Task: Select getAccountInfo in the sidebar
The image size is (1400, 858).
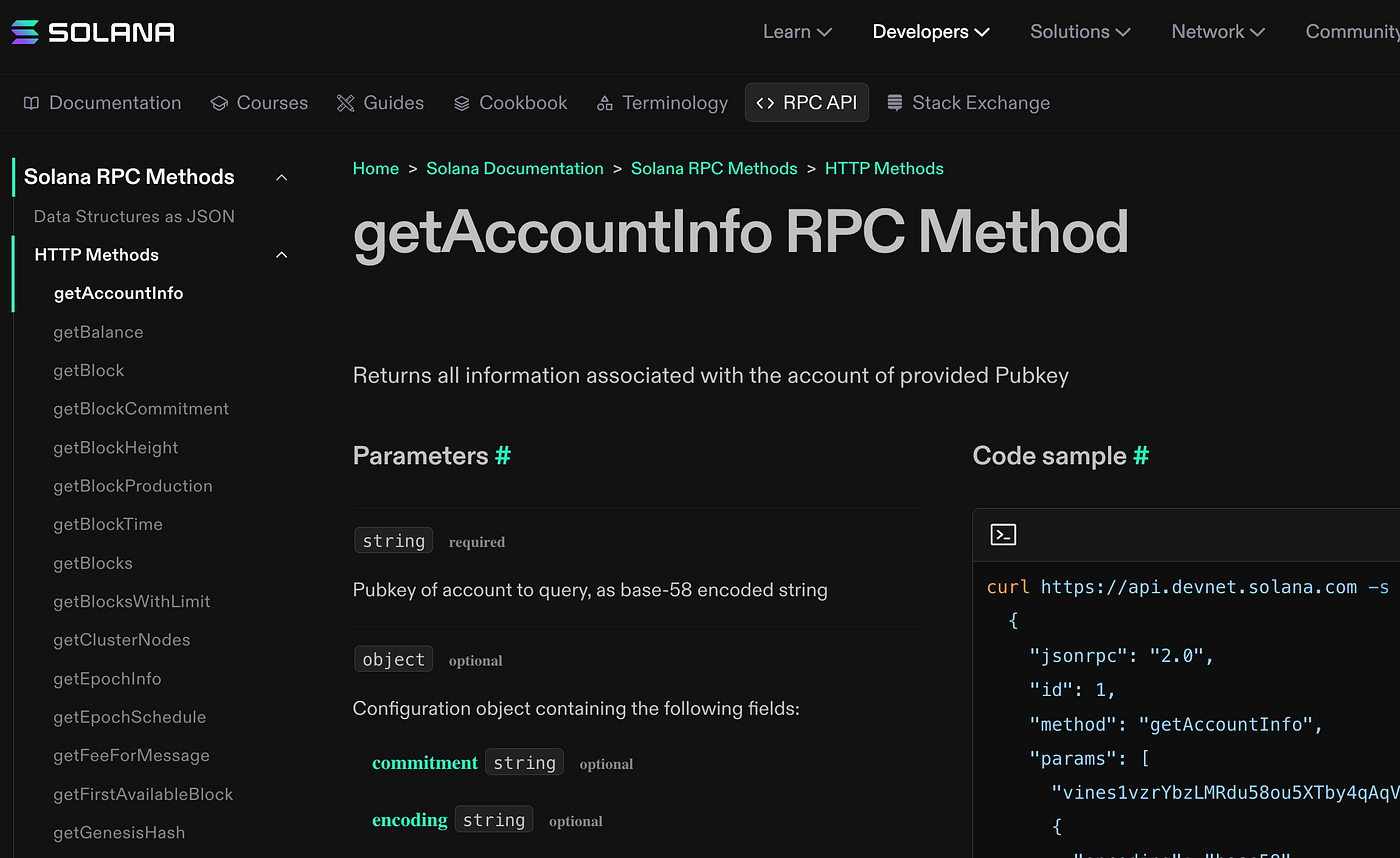Action: coord(118,294)
